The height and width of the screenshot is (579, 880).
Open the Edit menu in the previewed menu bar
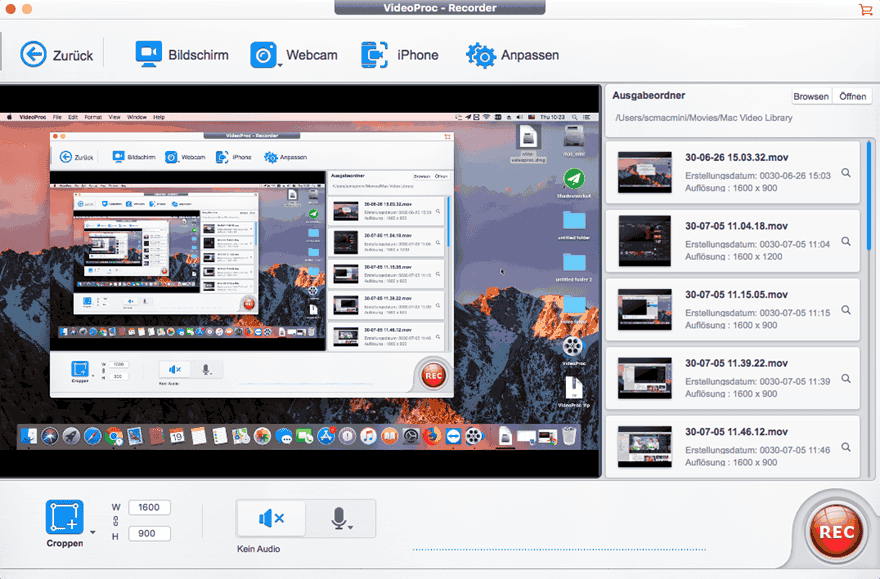tap(73, 117)
